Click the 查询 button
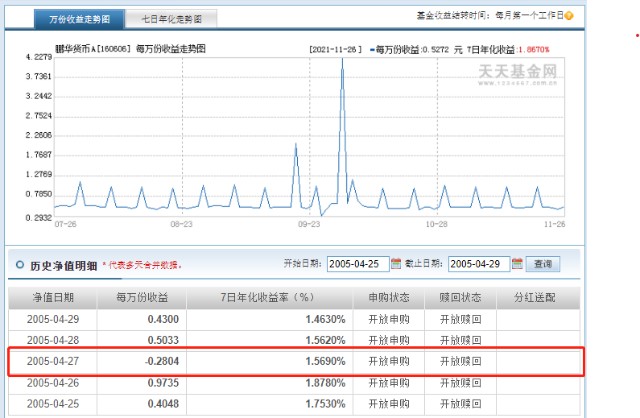Image resolution: width=640 pixels, height=418 pixels. (543, 264)
